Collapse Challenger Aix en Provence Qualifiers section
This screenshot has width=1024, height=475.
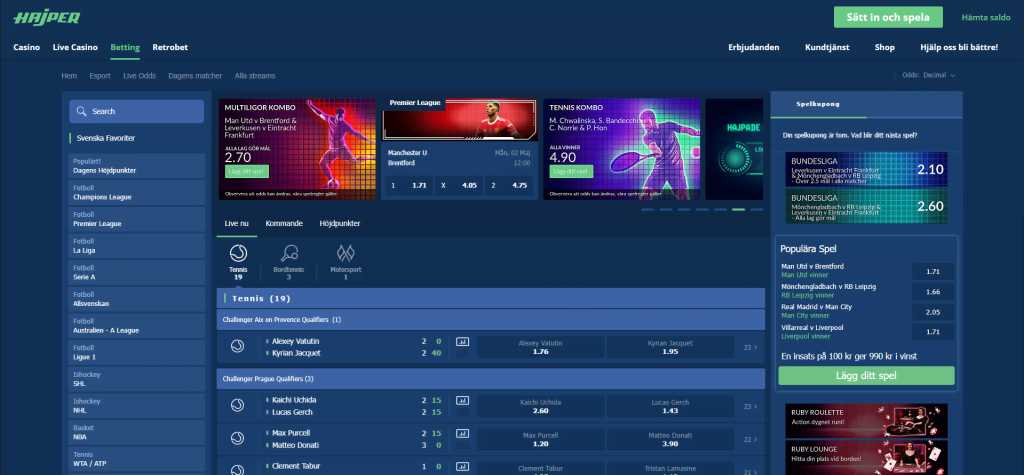(x=490, y=319)
